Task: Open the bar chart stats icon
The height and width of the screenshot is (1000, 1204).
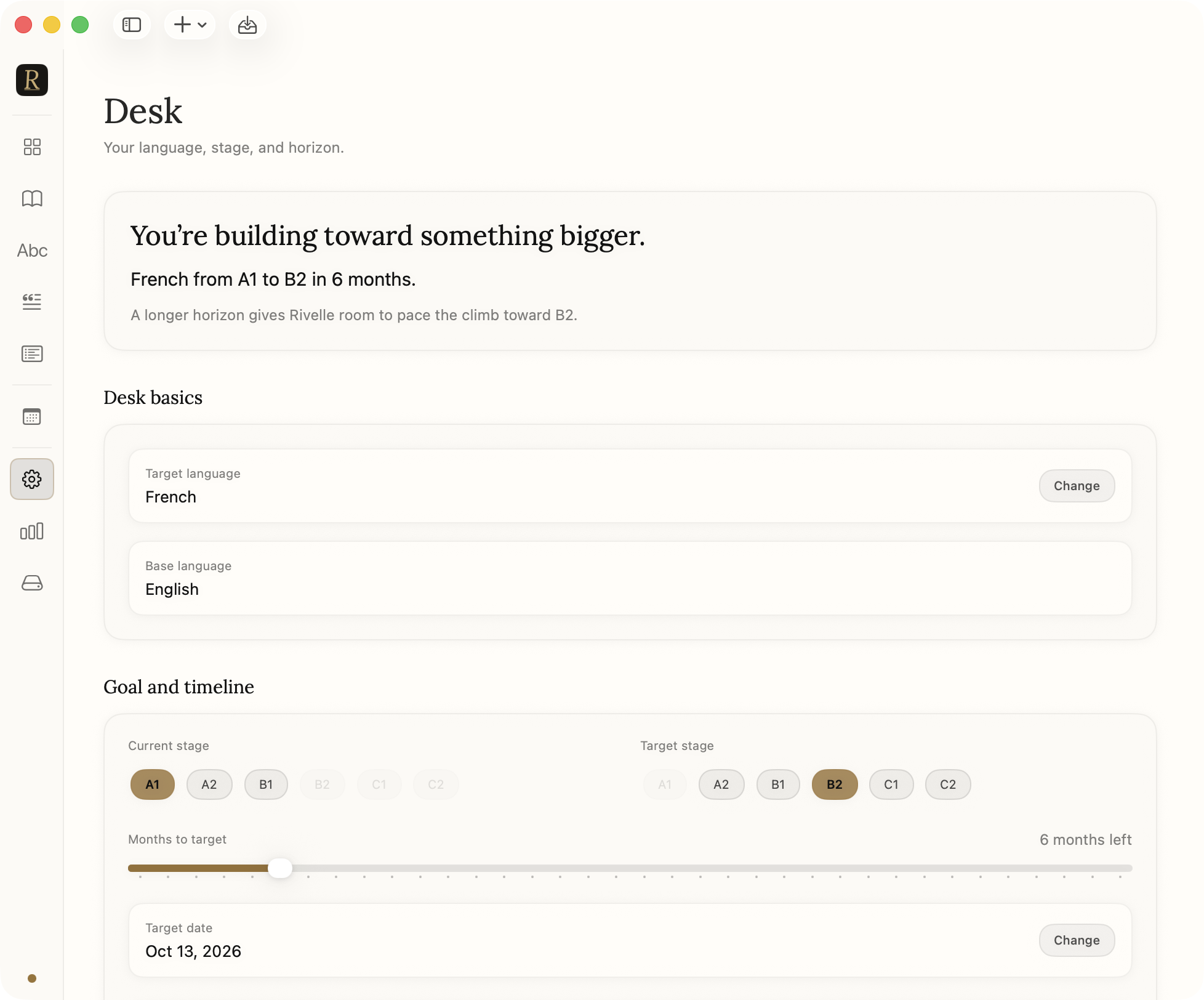Action: coord(32,531)
